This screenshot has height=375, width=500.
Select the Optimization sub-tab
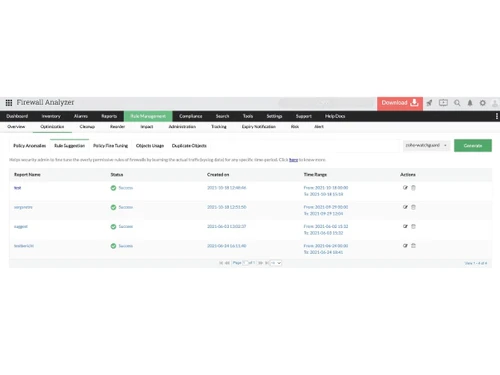coord(52,127)
